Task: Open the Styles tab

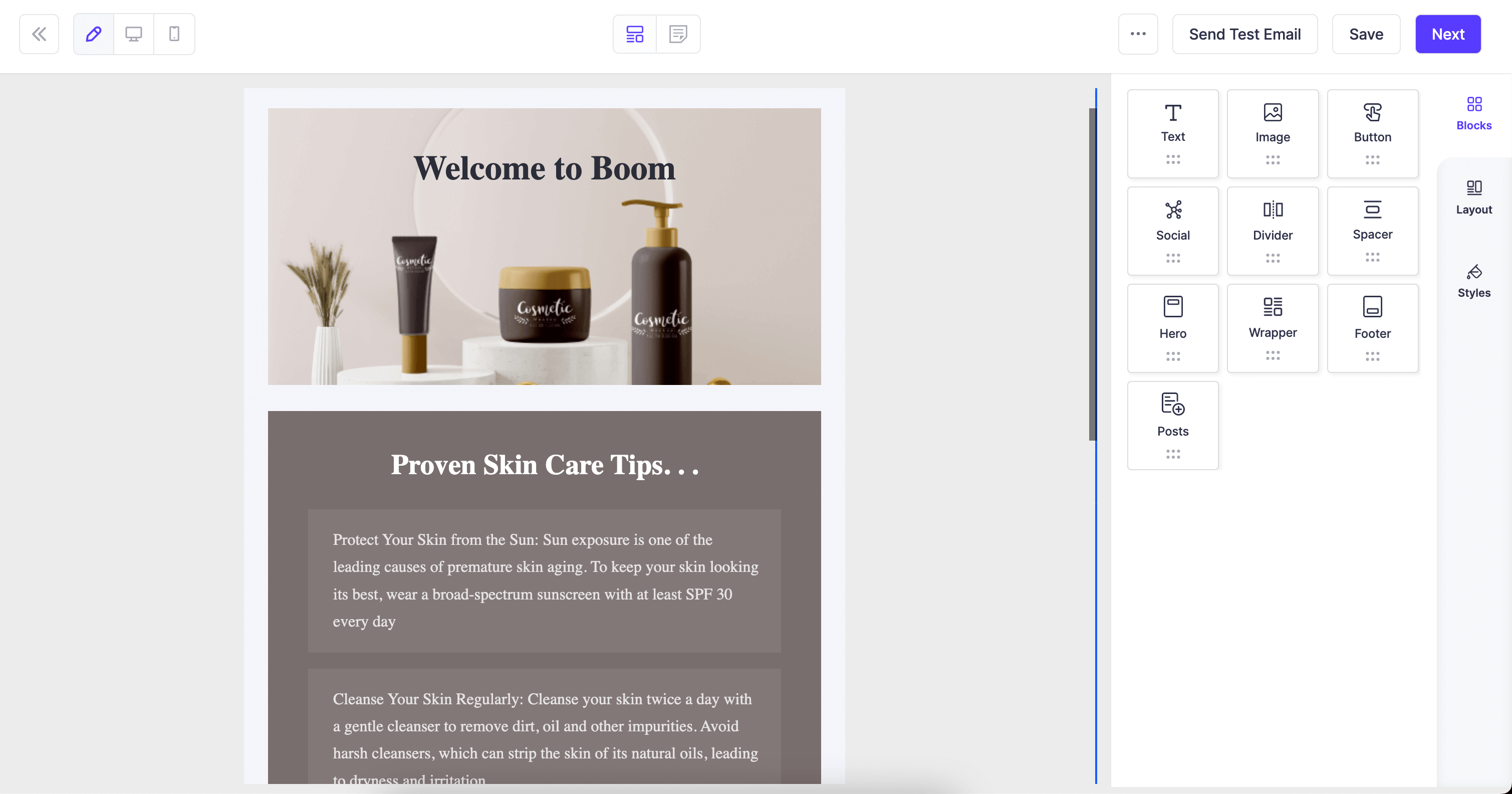Action: pyautogui.click(x=1474, y=281)
